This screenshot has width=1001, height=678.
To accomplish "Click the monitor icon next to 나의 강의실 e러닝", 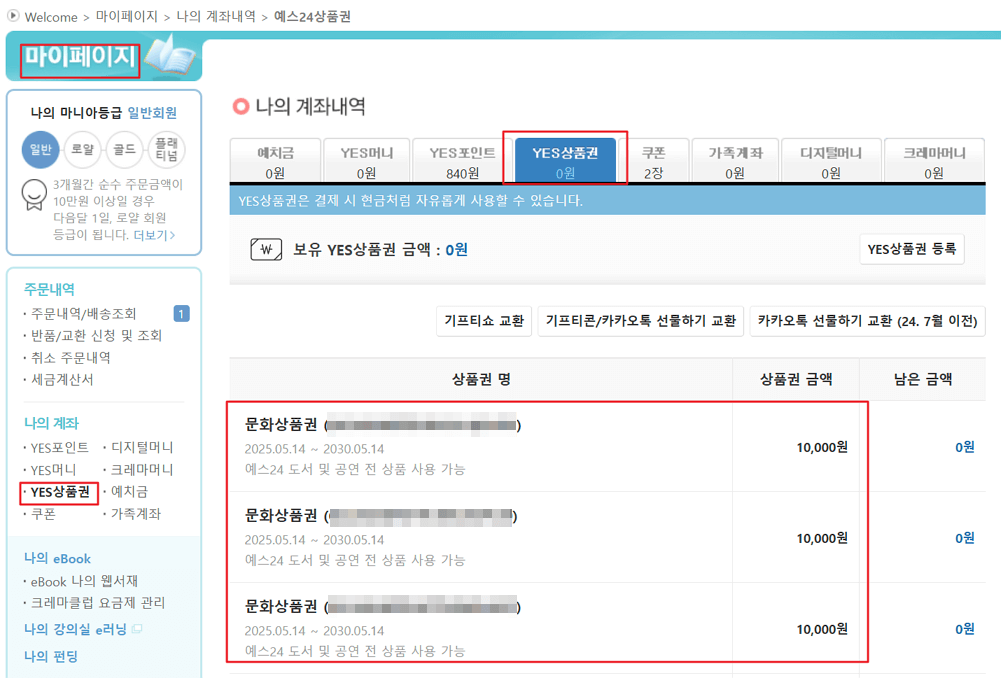I will pyautogui.click(x=136, y=629).
